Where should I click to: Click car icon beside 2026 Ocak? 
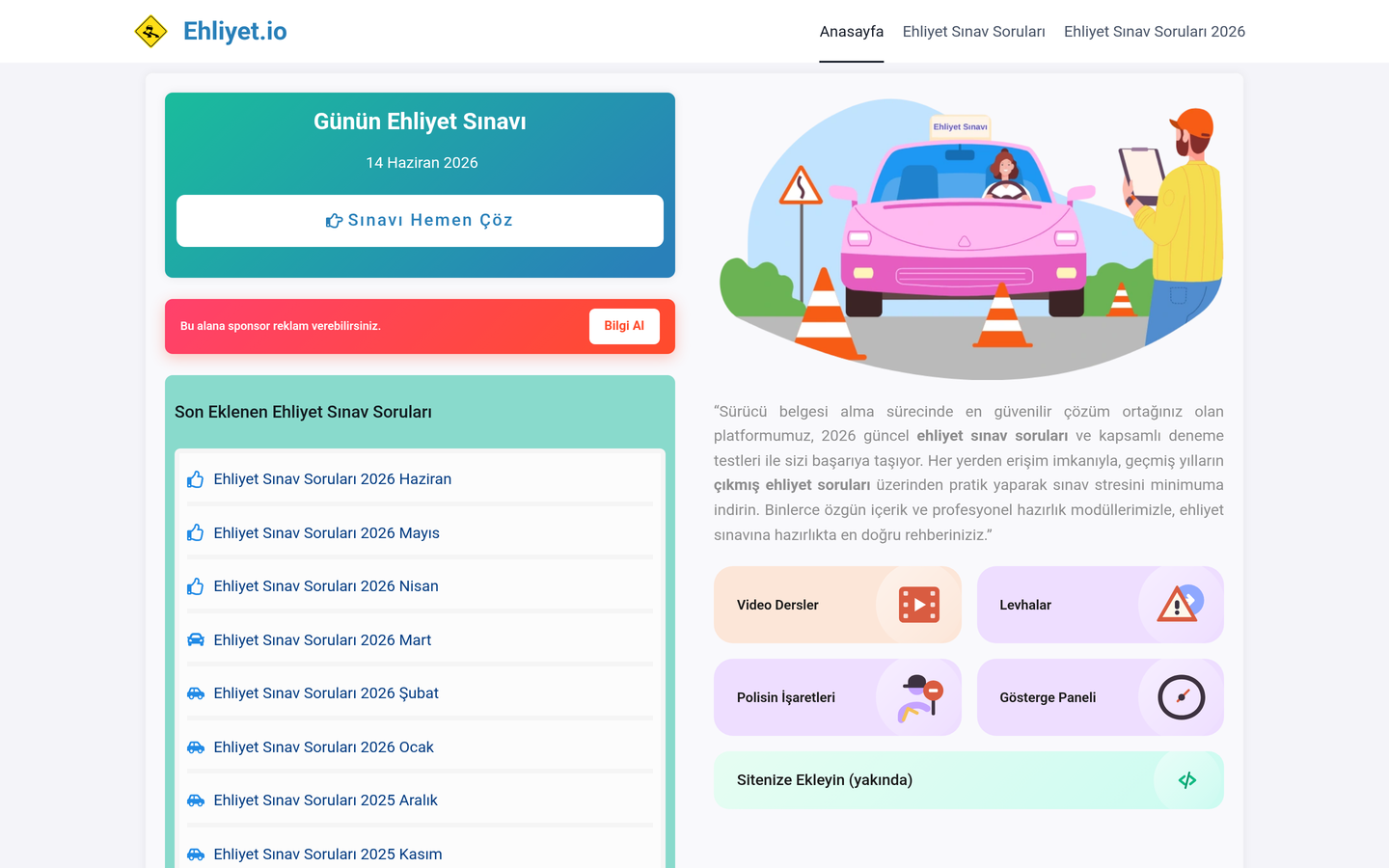click(x=196, y=747)
